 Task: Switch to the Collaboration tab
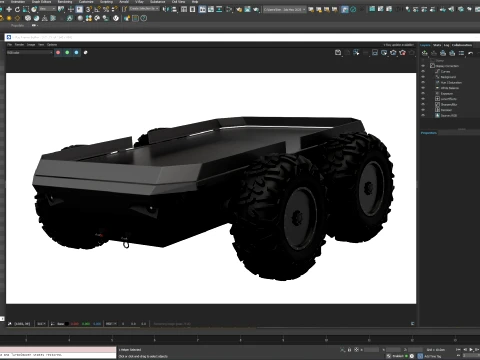(x=462, y=45)
